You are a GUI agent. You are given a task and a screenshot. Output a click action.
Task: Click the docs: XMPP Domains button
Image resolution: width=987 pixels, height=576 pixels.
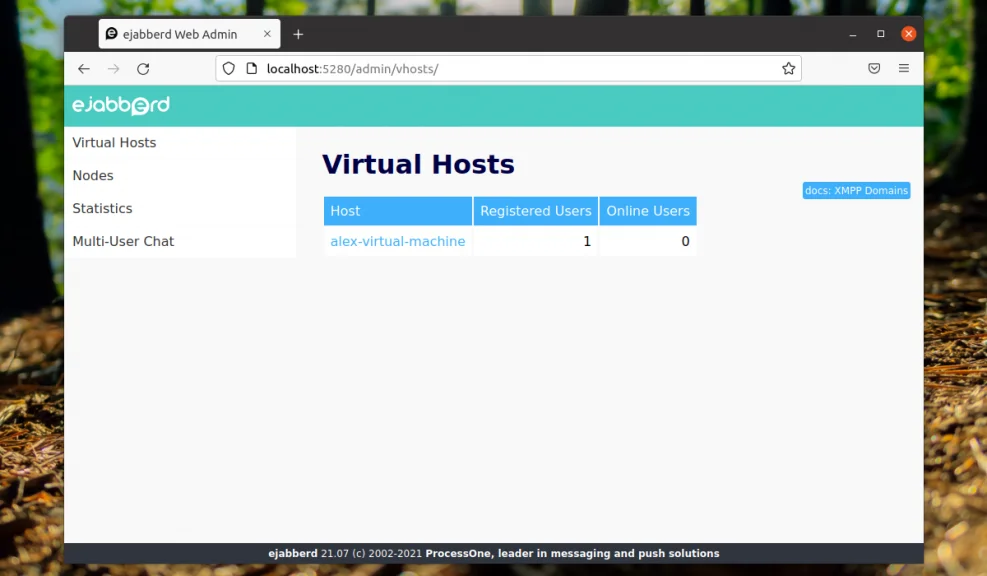click(856, 191)
